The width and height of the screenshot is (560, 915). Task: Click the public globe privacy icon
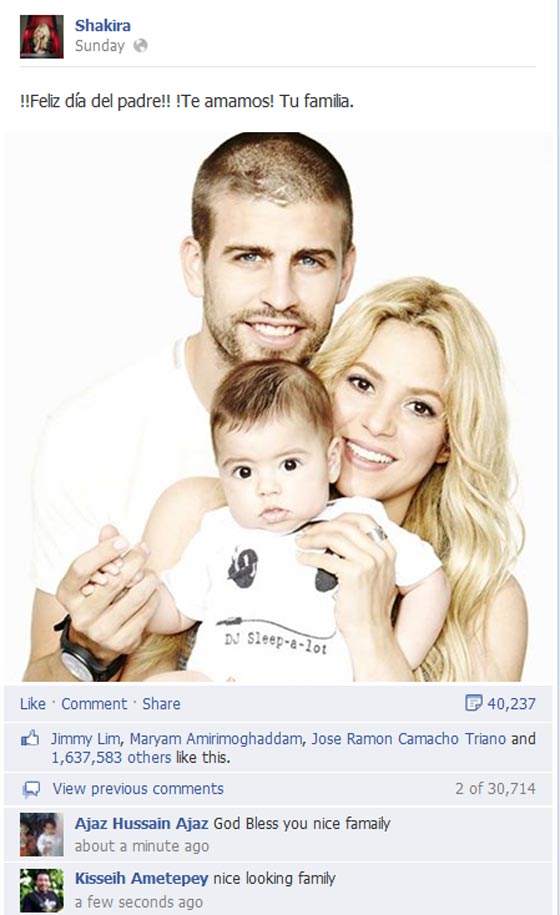pyautogui.click(x=141, y=46)
